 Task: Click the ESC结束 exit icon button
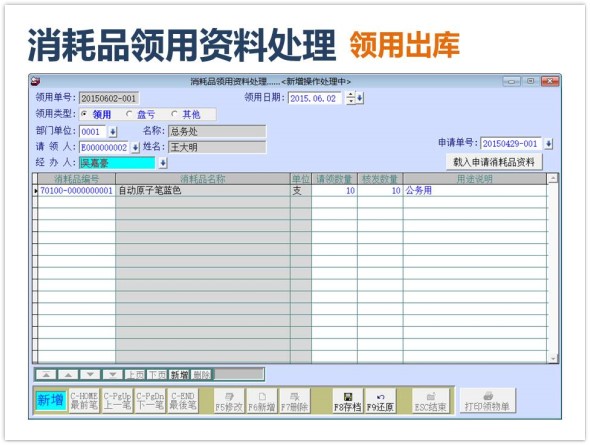[x=431, y=401]
